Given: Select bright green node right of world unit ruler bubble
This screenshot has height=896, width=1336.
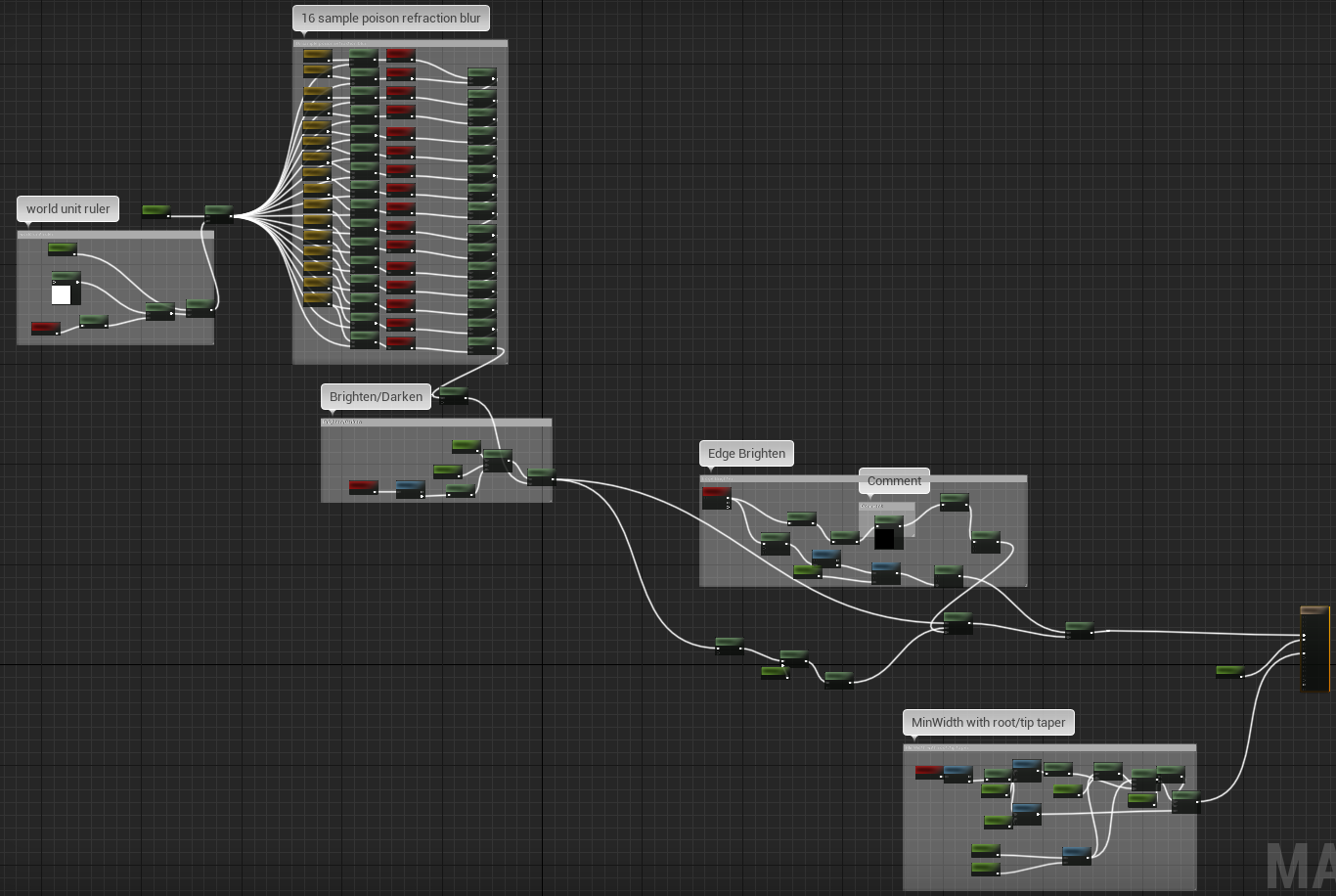Looking at the screenshot, I should [156, 211].
